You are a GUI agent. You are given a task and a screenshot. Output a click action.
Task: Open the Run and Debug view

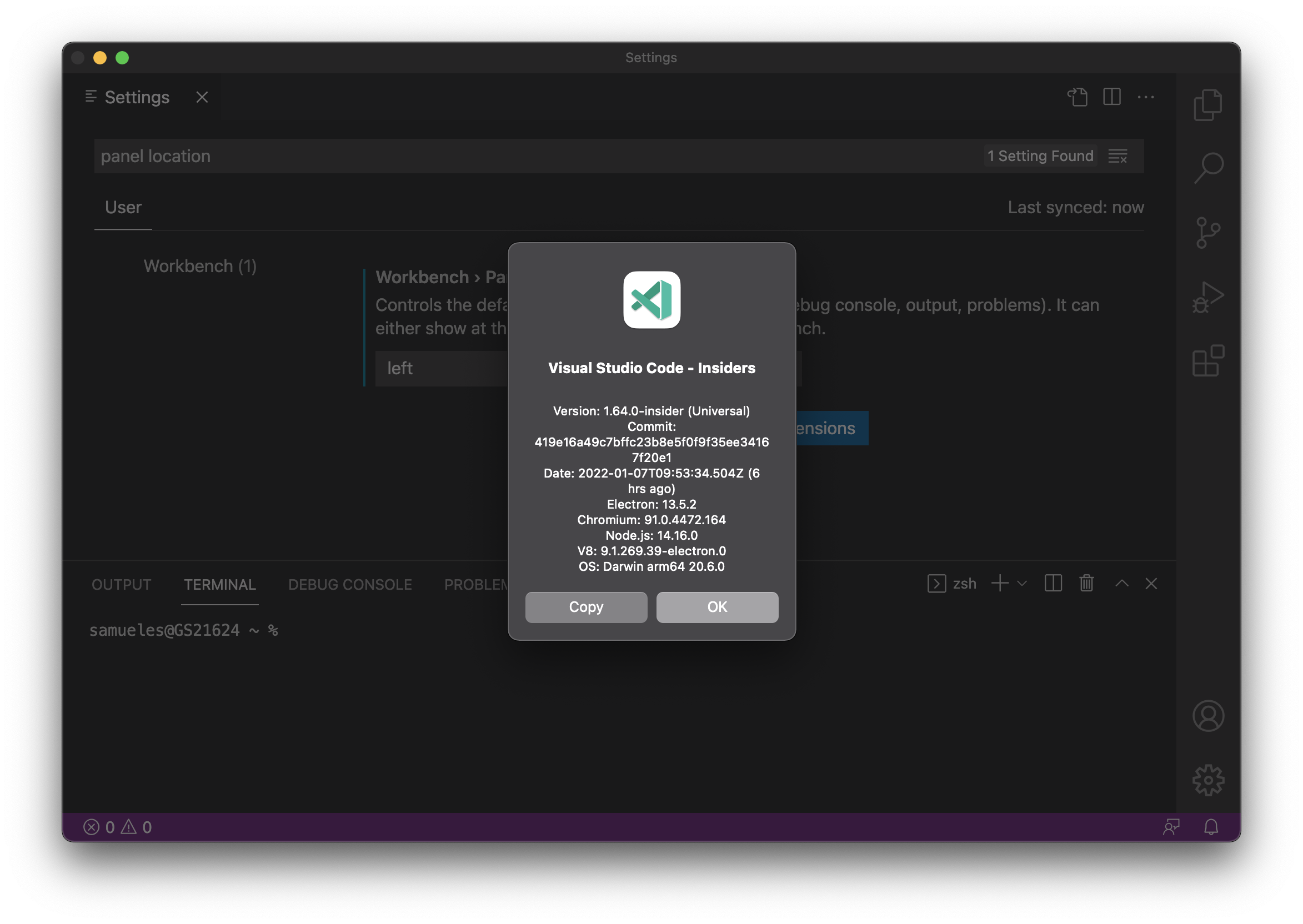click(1209, 296)
